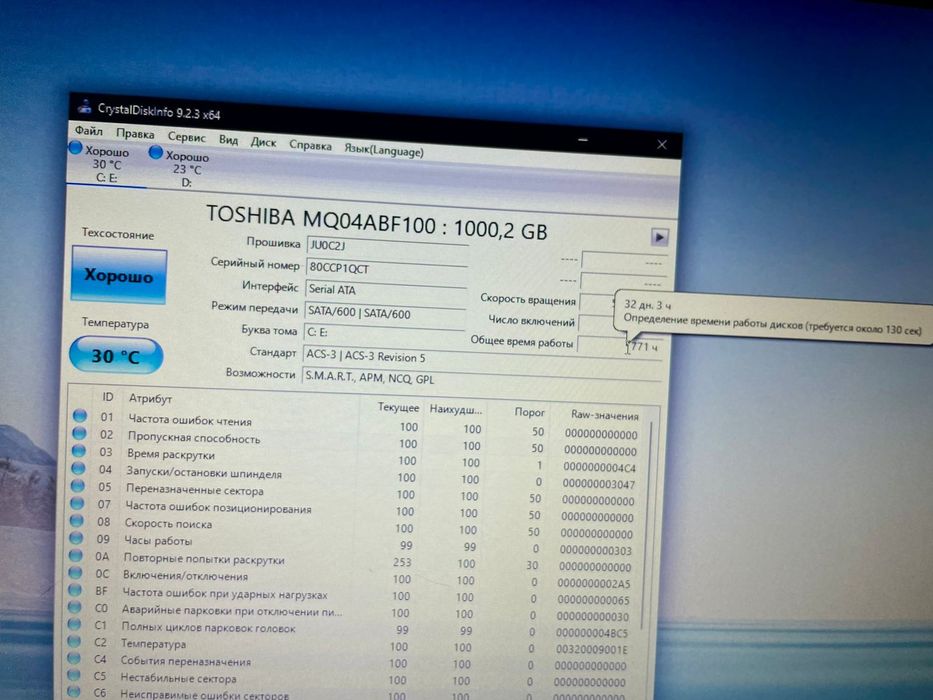The image size is (933, 700).
Task: Click the 30 °C temperature button
Action: click(x=116, y=355)
